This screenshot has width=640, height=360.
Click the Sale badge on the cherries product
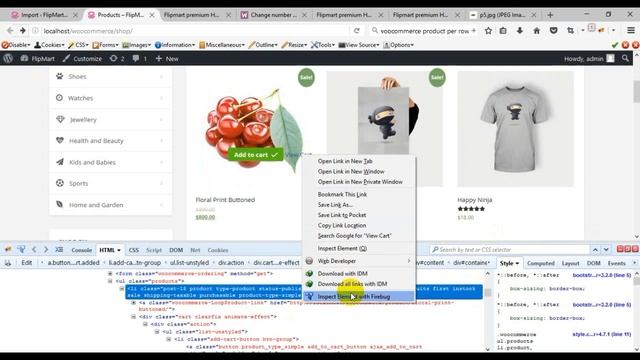pyautogui.click(x=306, y=78)
